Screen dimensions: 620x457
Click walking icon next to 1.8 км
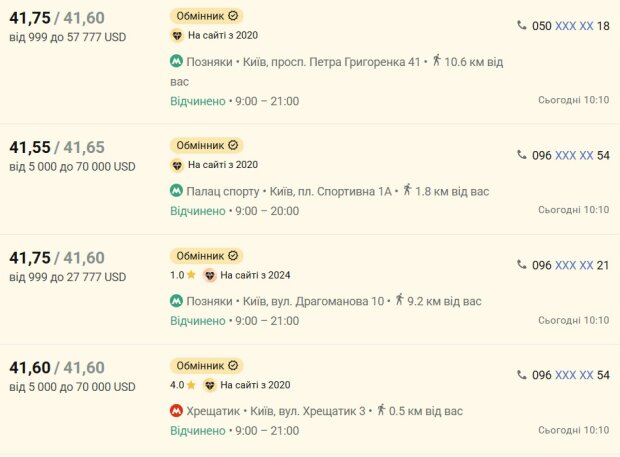[407, 190]
